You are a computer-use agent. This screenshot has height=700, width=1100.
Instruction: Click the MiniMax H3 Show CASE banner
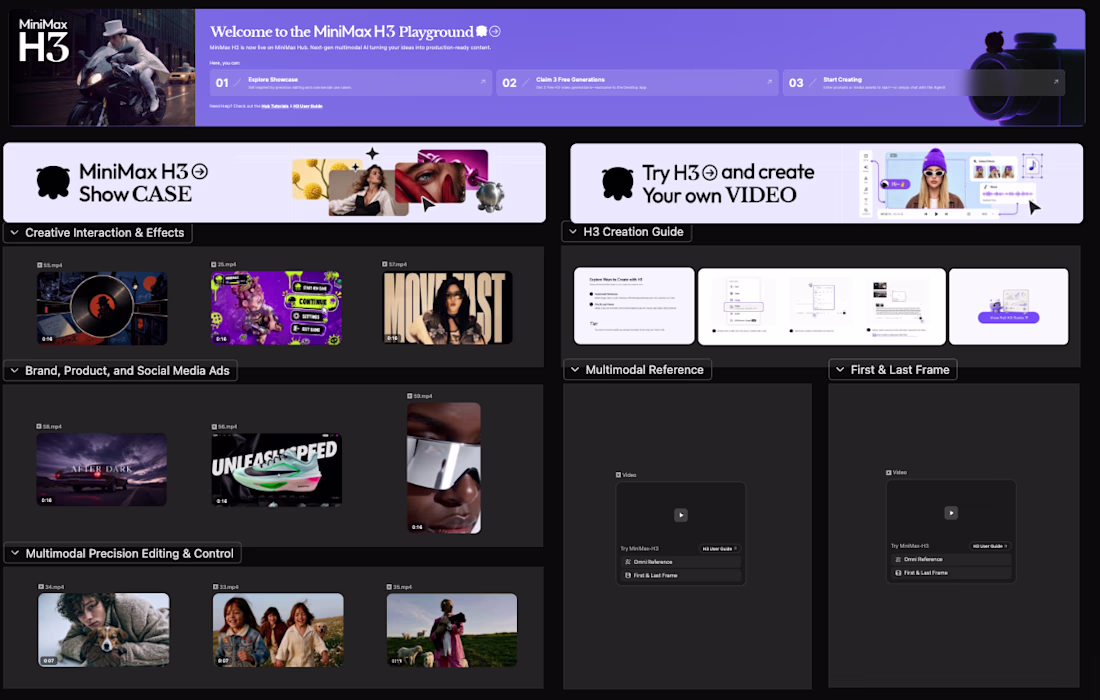coord(274,182)
